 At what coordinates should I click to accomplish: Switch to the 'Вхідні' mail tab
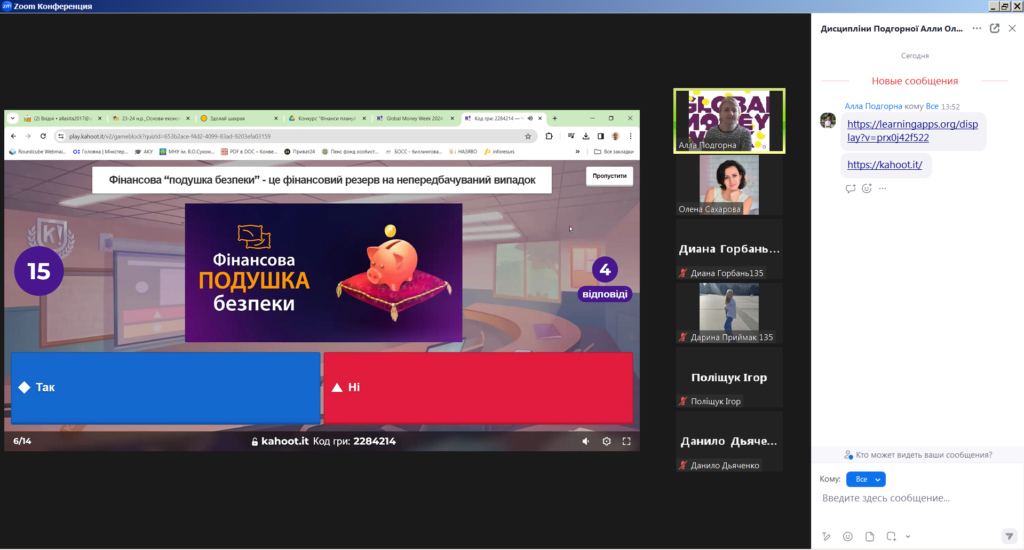[62, 118]
